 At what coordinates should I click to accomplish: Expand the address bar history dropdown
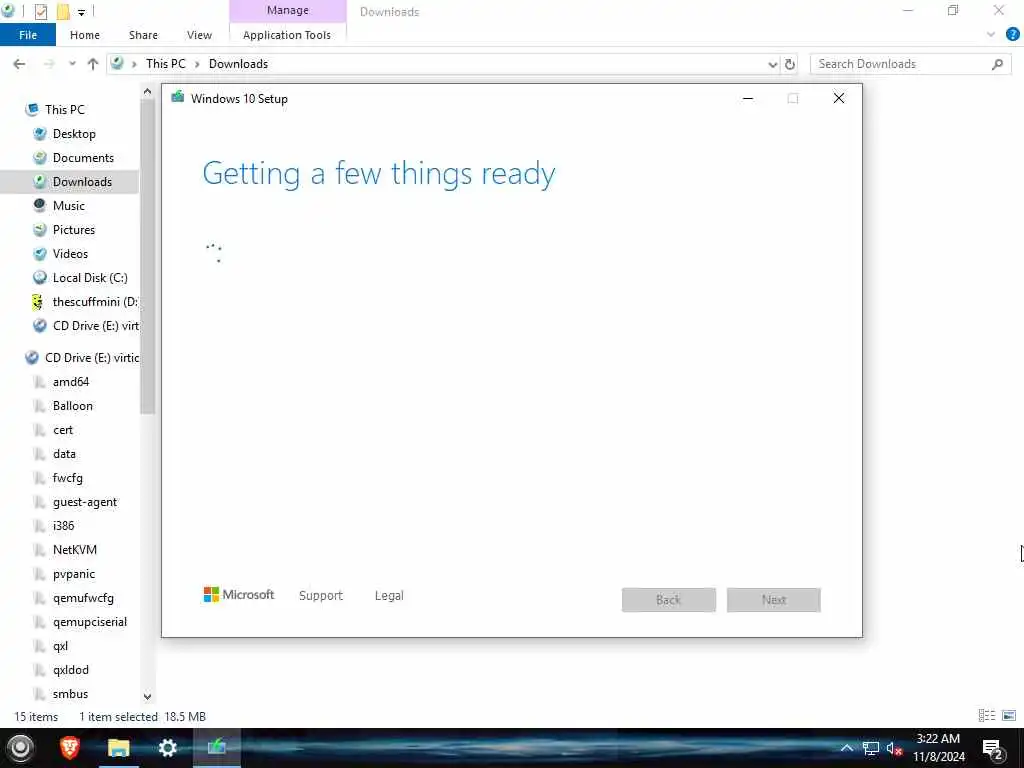point(773,64)
